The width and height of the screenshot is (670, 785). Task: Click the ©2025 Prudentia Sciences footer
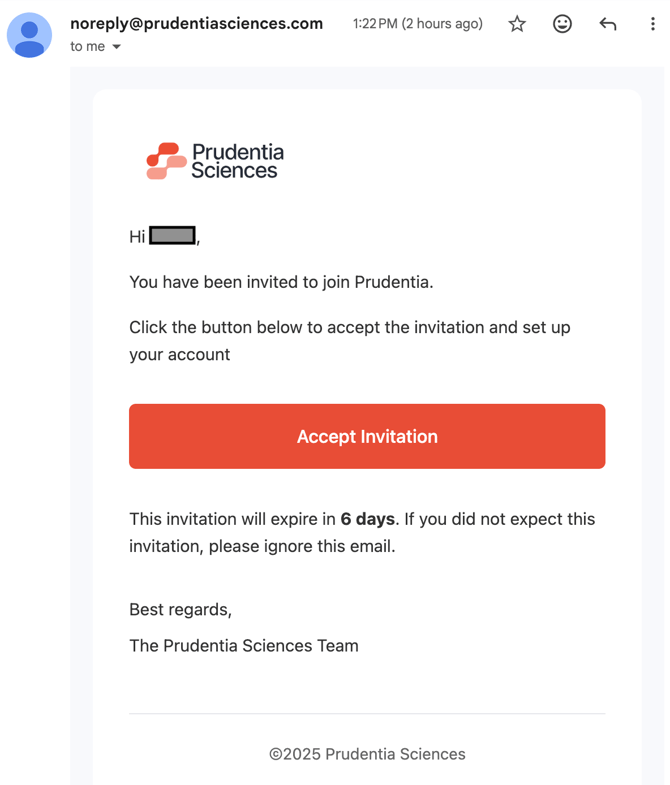(367, 754)
